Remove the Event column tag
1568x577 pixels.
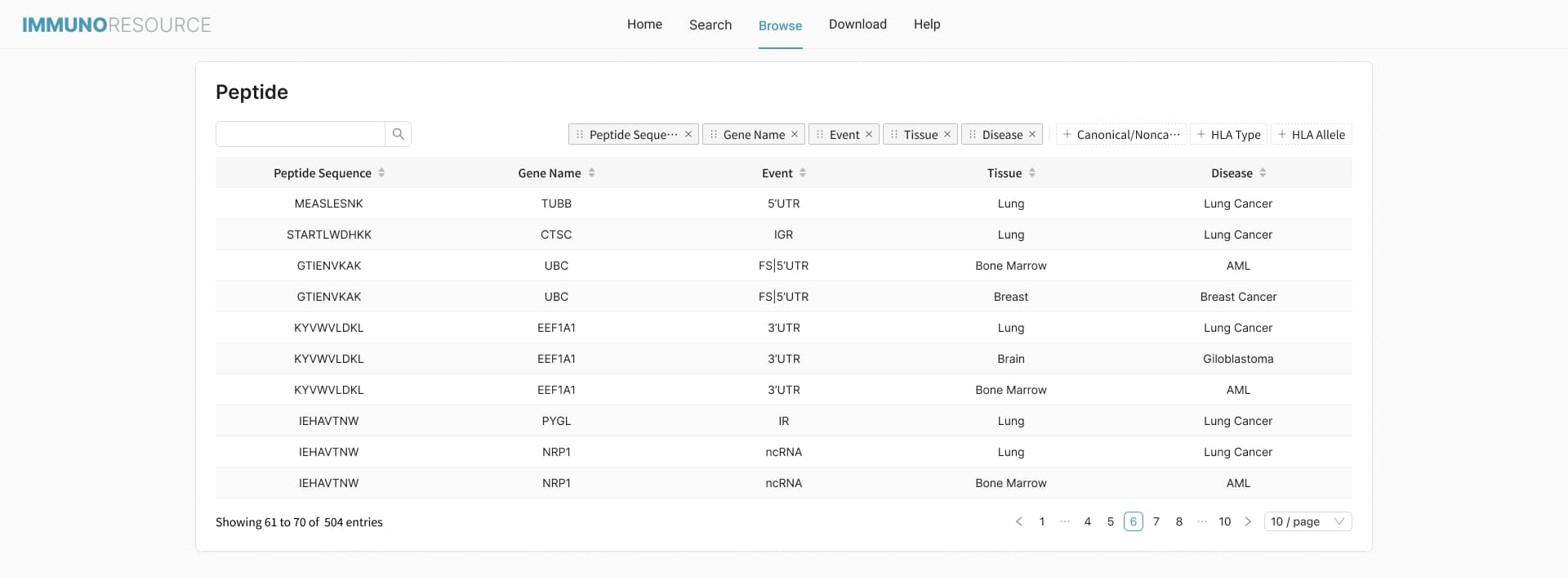pos(869,135)
